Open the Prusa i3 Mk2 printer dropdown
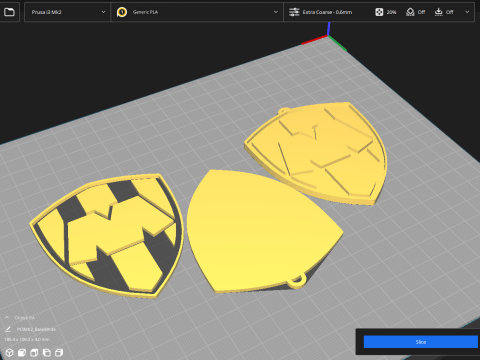This screenshot has width=480, height=360. (67, 12)
